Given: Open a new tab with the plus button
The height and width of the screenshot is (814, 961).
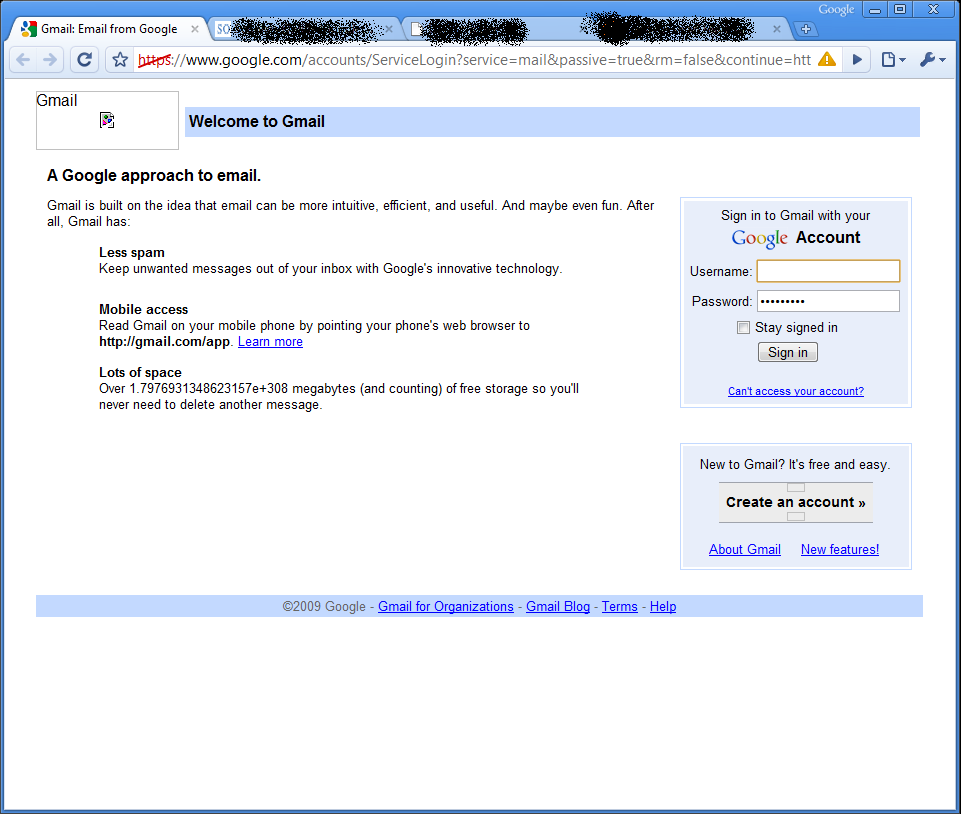Looking at the screenshot, I should [x=806, y=29].
